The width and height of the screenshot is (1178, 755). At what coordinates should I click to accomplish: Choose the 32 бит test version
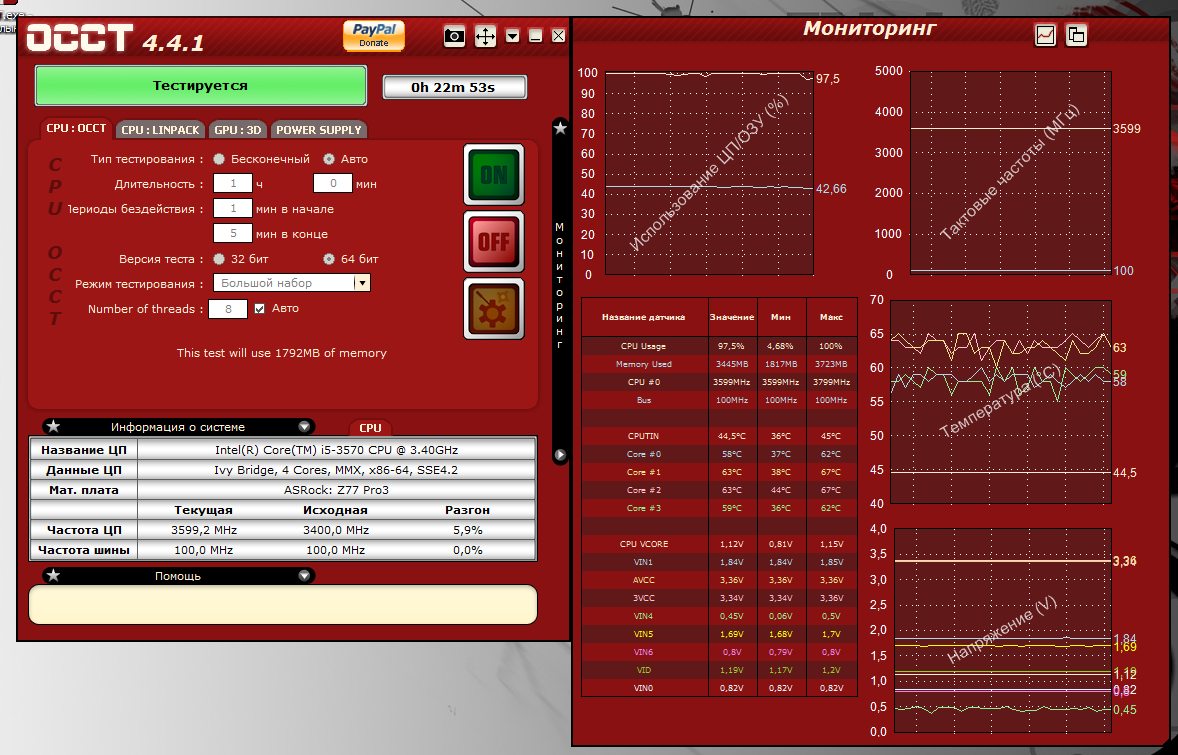click(x=219, y=259)
